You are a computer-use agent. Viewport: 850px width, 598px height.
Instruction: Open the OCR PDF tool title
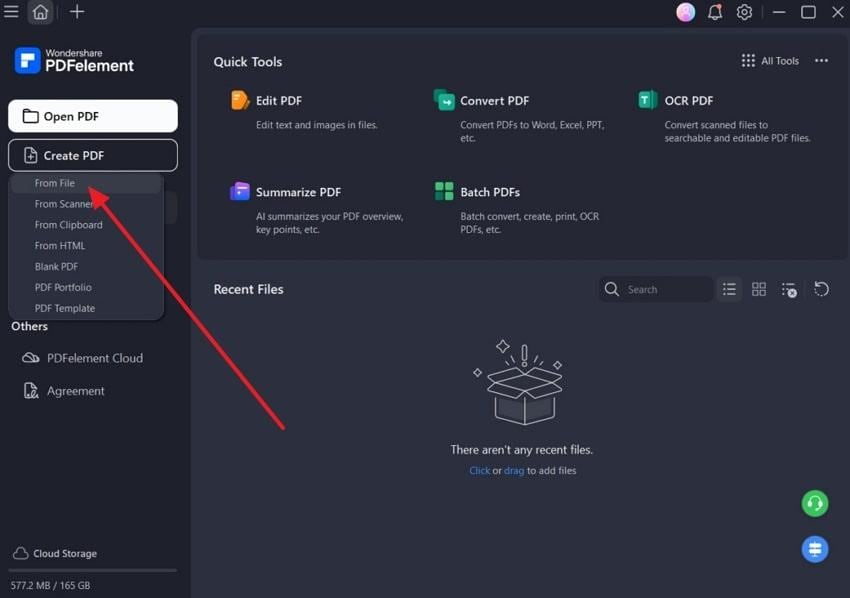tap(688, 101)
